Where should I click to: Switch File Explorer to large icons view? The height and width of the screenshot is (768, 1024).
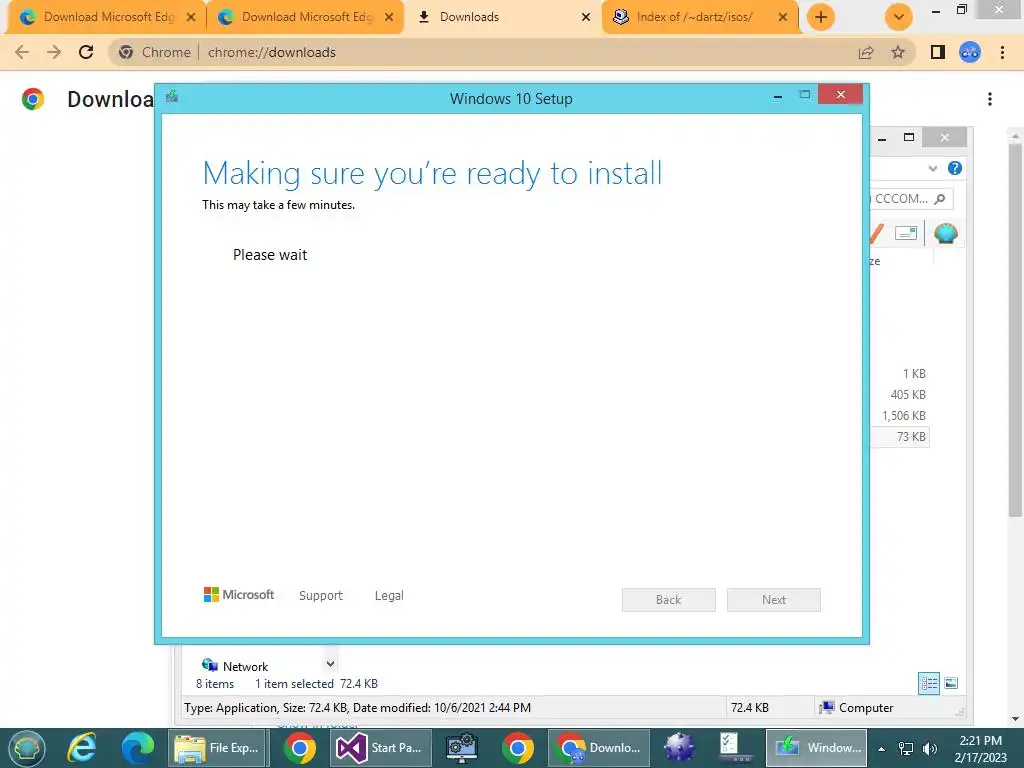click(x=952, y=684)
